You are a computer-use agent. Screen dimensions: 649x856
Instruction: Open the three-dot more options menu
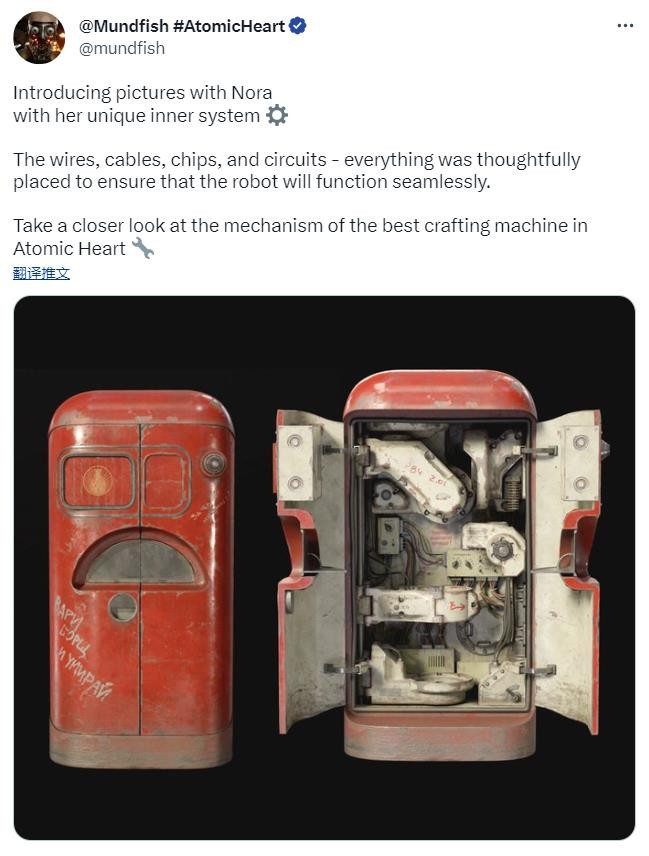coord(624,26)
